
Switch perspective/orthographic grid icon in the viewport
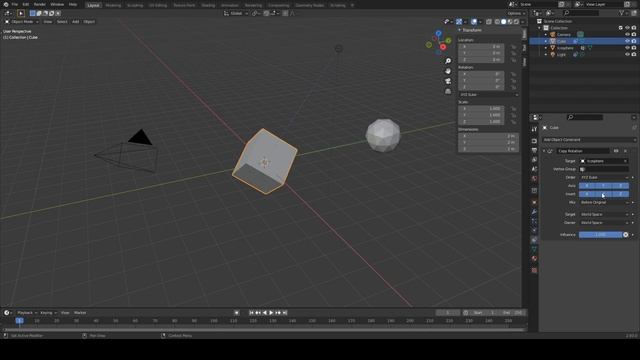(448, 91)
